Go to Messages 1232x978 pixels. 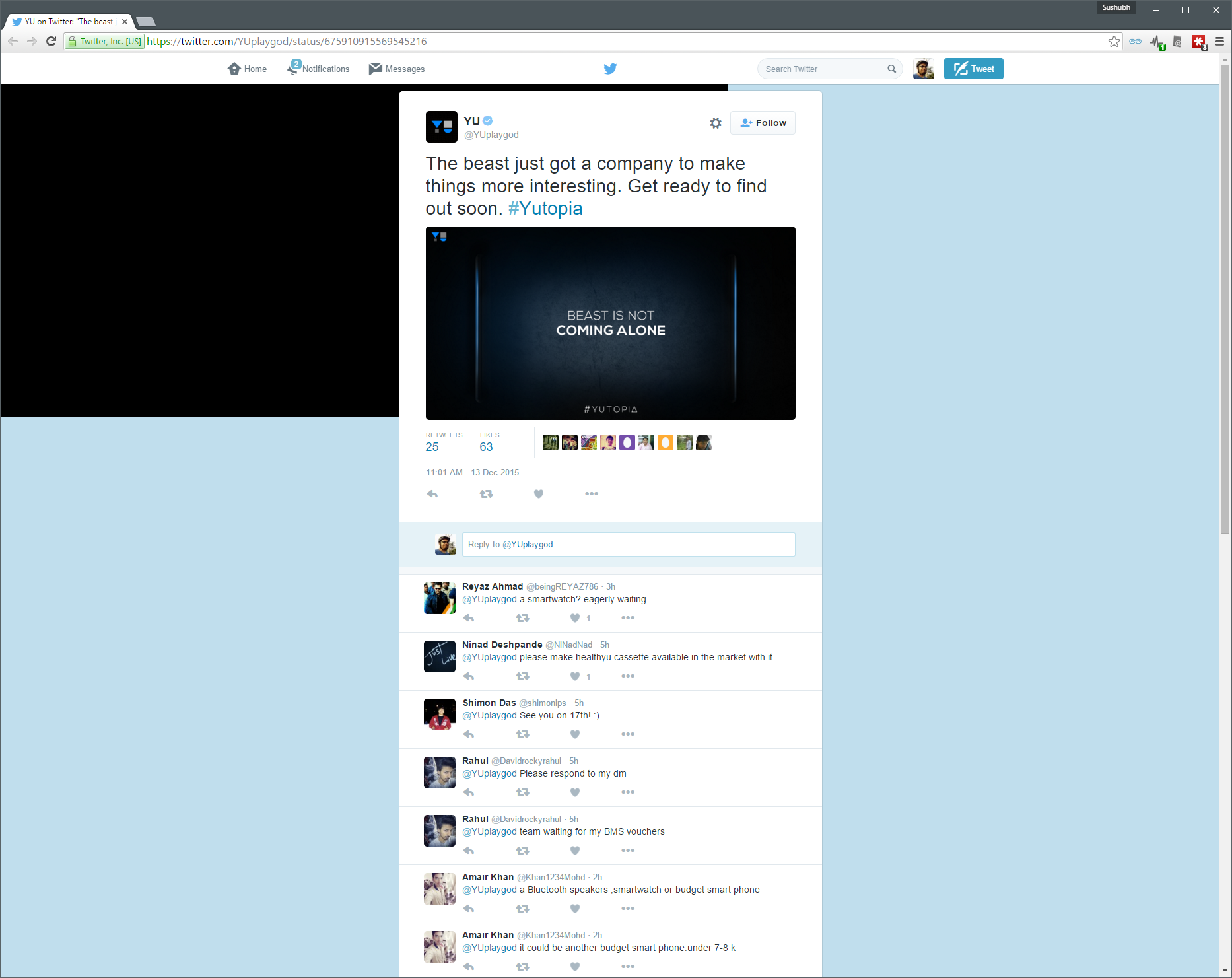pos(397,69)
